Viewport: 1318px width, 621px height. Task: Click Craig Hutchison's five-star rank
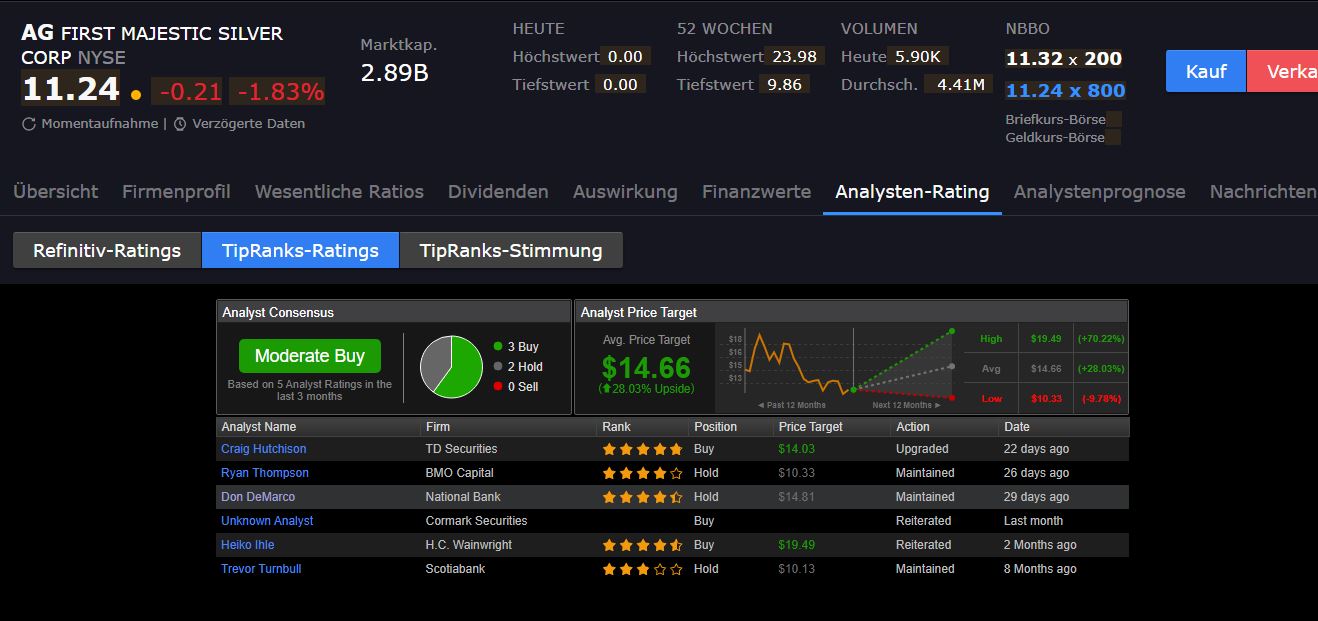point(642,449)
